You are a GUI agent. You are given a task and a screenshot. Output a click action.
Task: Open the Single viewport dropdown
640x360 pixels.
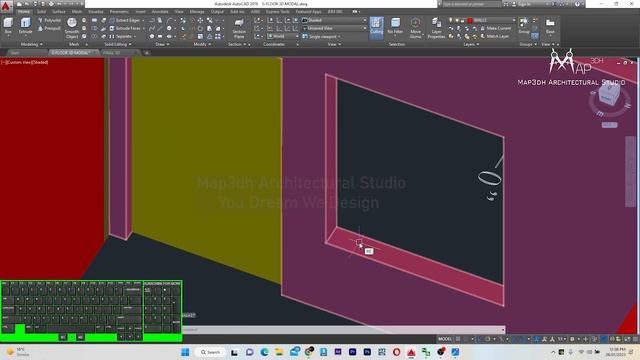coord(322,36)
